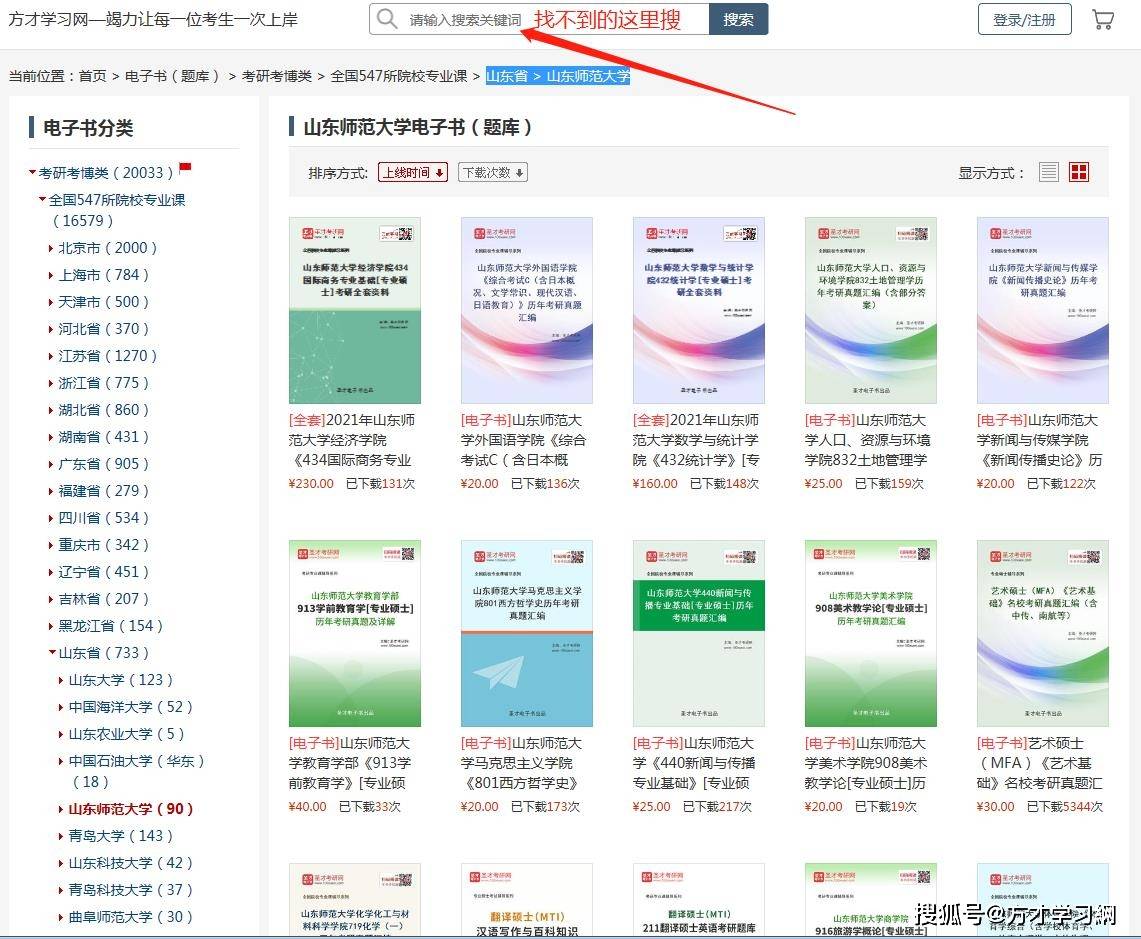Screen dimensions: 1141x939
Task: Go to 首页 in breadcrumb
Action: (92, 76)
